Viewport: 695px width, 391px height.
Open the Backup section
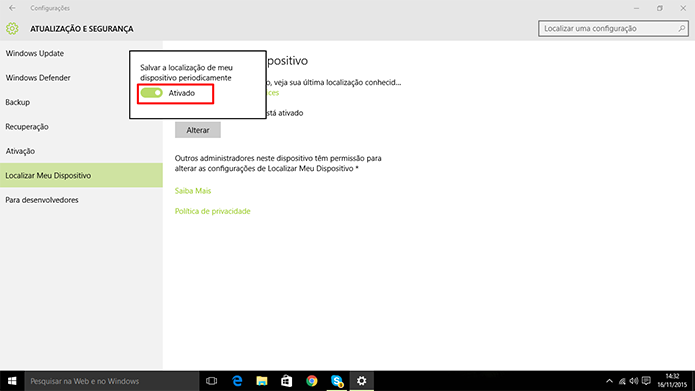click(x=81, y=102)
